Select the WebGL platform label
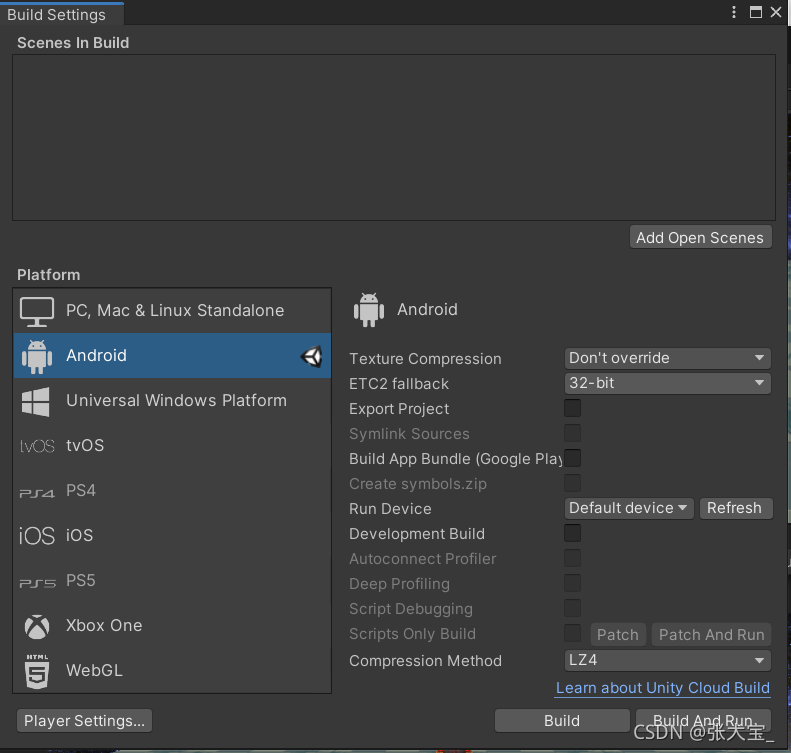Screen dimensions: 791x753 tap(94, 670)
